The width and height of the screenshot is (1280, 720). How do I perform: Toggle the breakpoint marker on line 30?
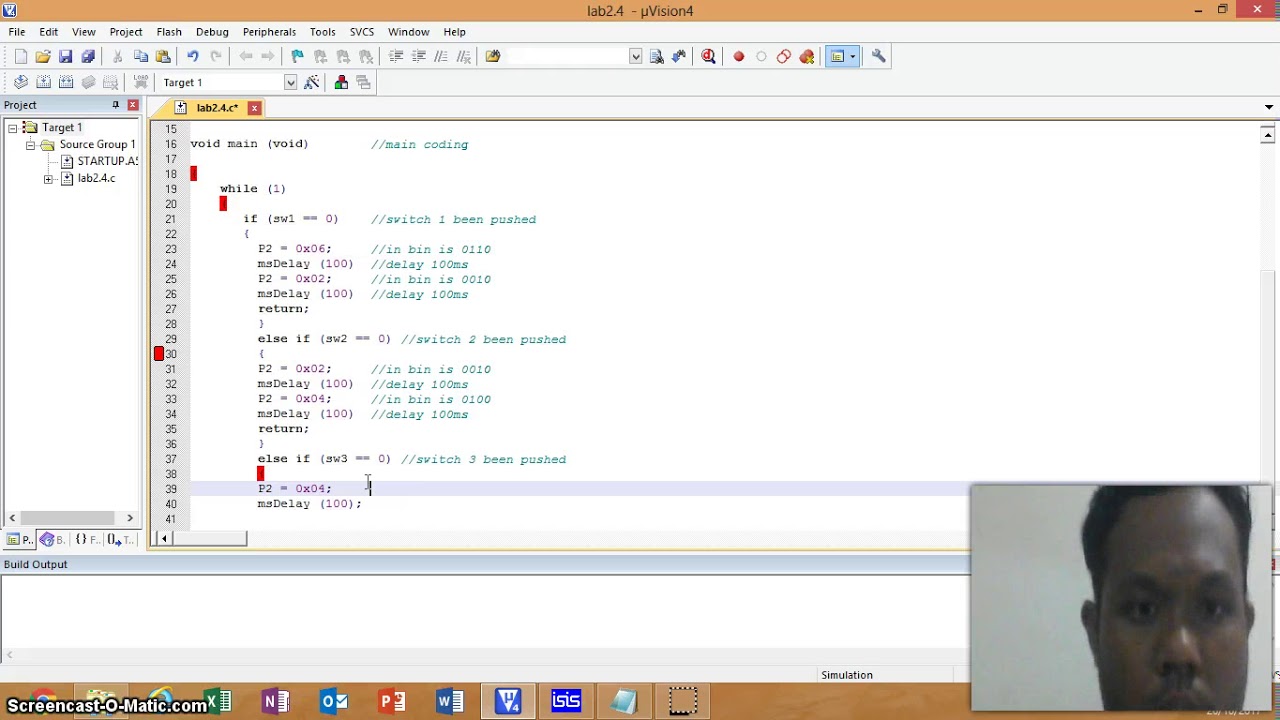(159, 354)
